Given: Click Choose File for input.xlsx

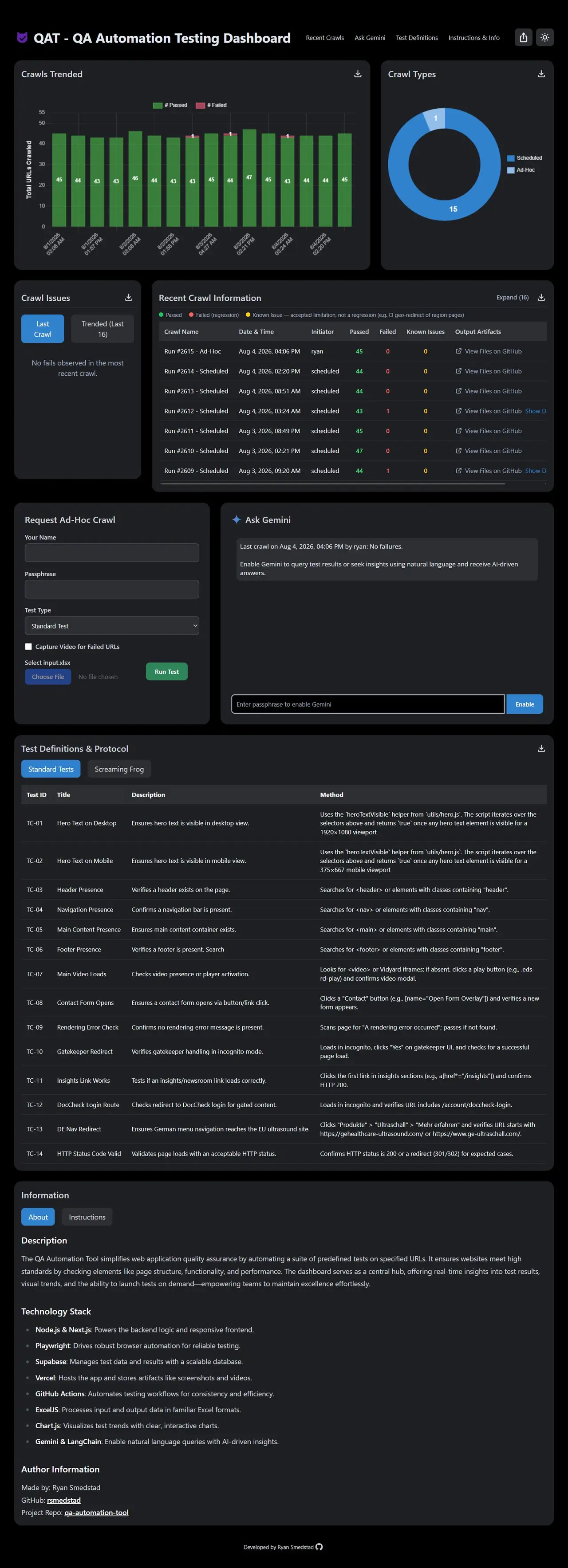Looking at the screenshot, I should pyautogui.click(x=48, y=677).
